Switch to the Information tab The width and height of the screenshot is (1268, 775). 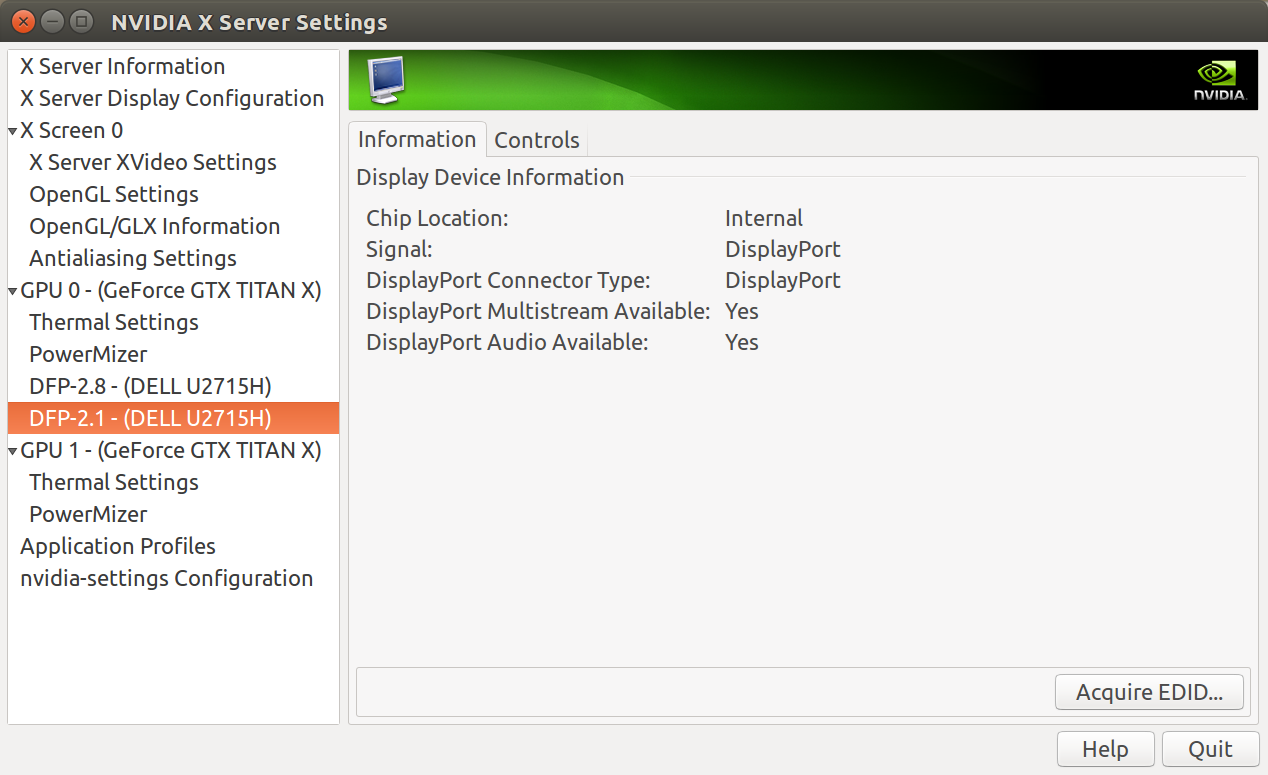(417, 139)
